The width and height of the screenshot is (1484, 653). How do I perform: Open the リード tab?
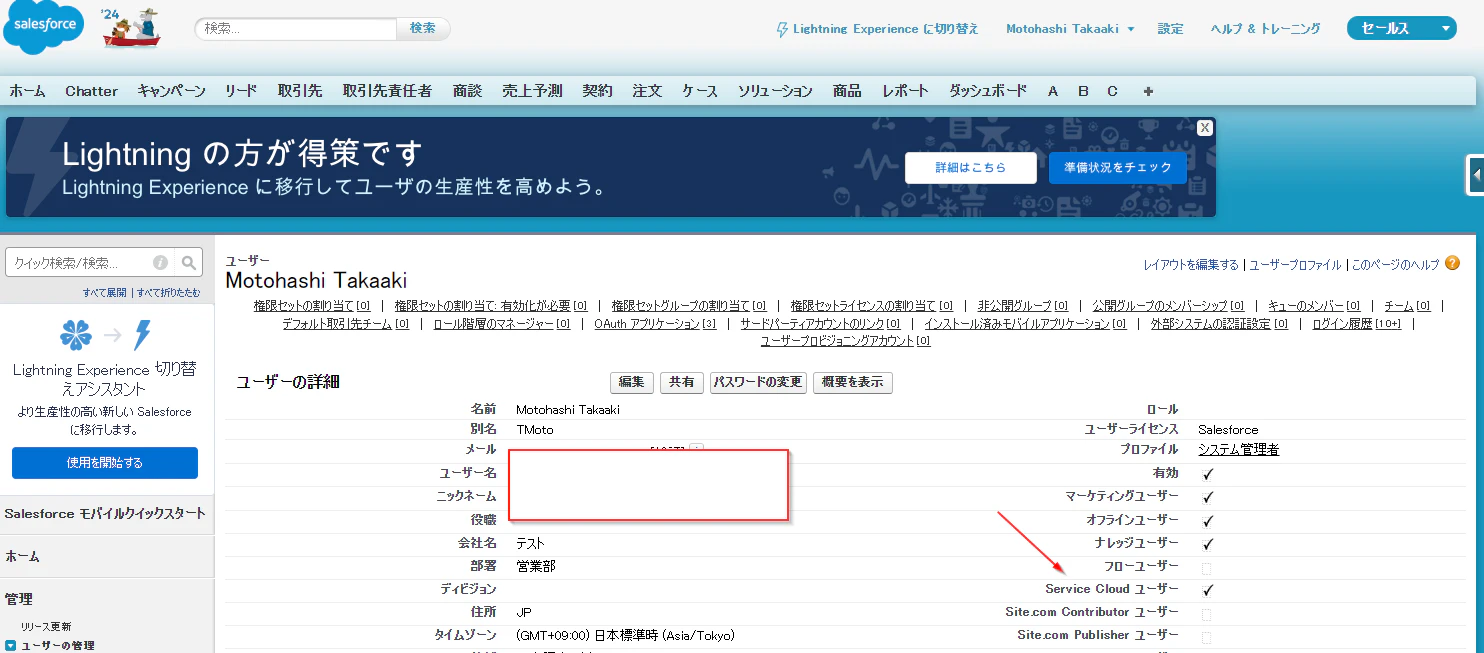[241, 91]
